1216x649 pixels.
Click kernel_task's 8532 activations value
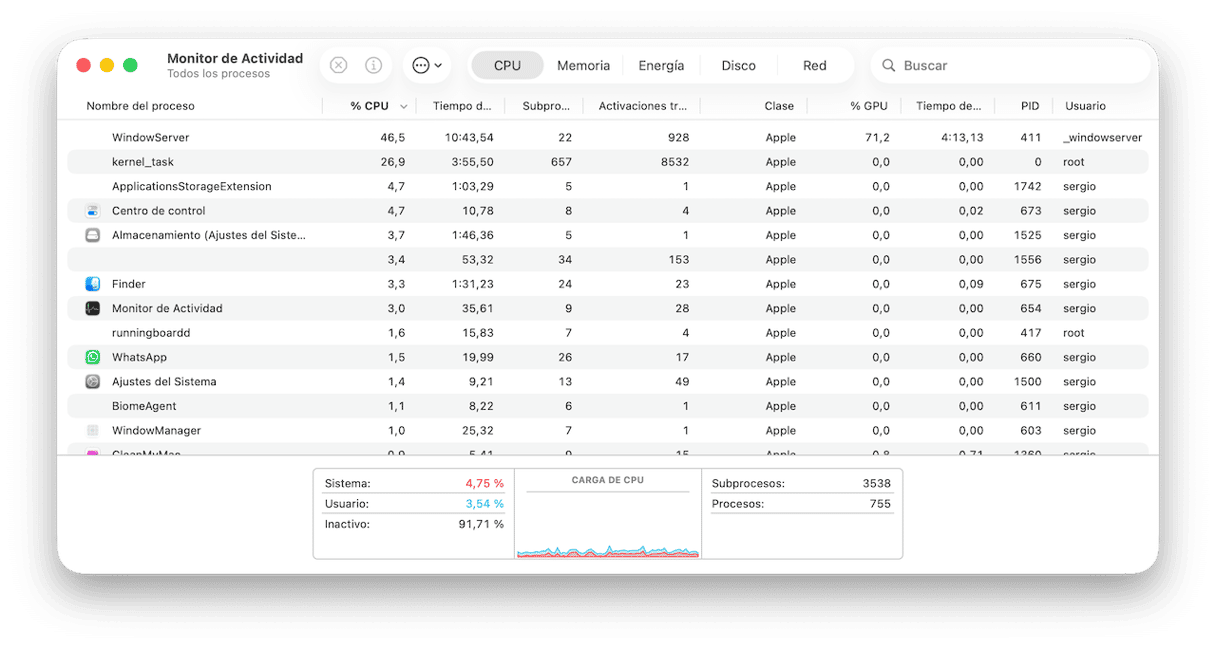point(675,162)
